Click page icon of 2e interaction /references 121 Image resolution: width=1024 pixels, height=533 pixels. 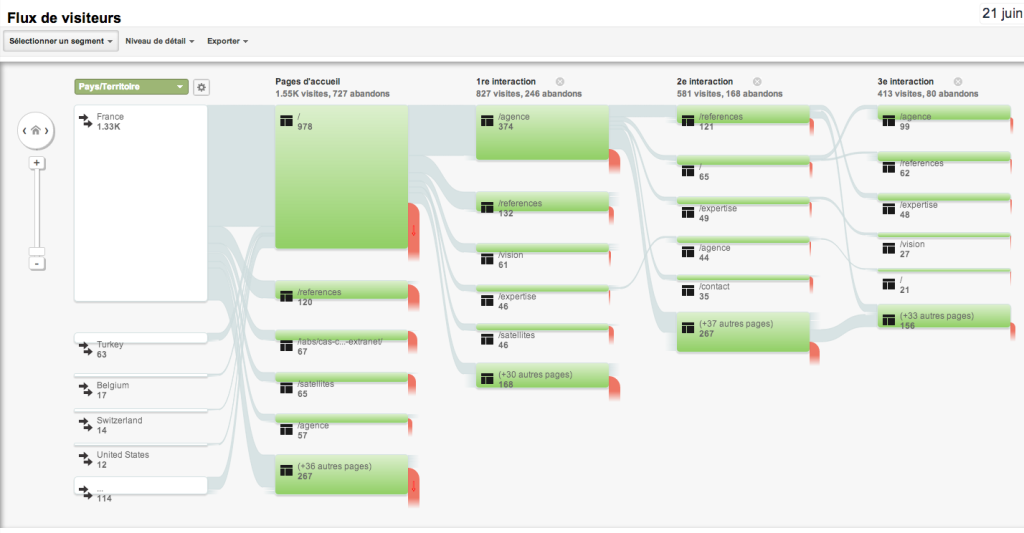point(688,121)
